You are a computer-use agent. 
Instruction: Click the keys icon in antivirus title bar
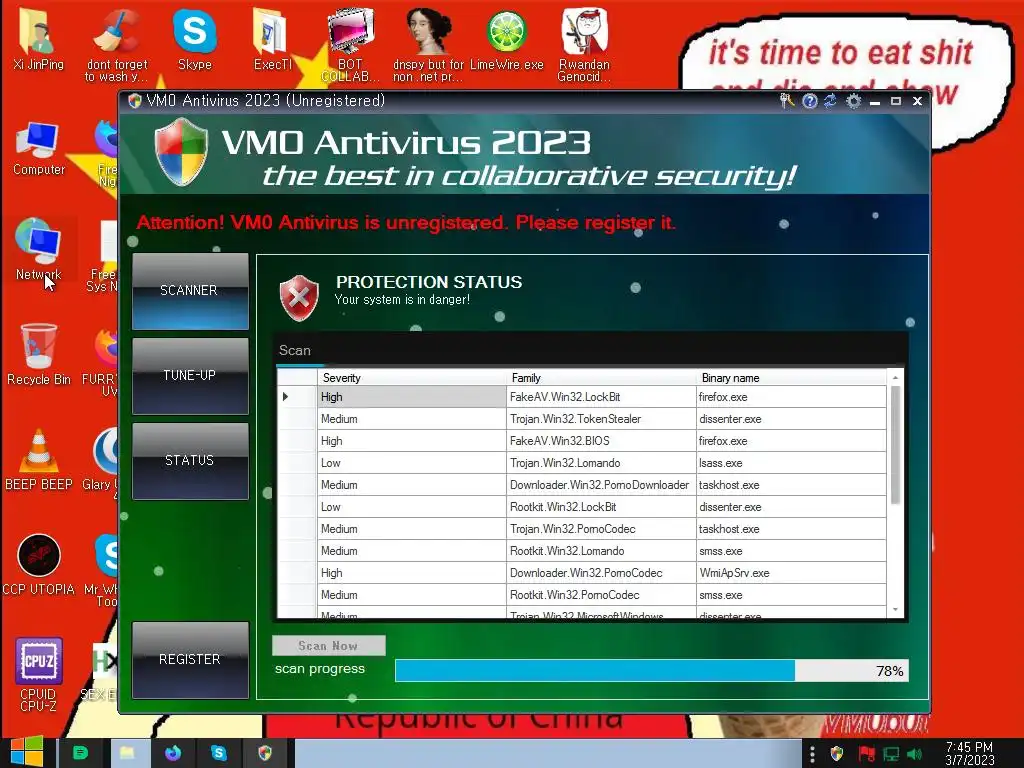pyautogui.click(x=787, y=101)
